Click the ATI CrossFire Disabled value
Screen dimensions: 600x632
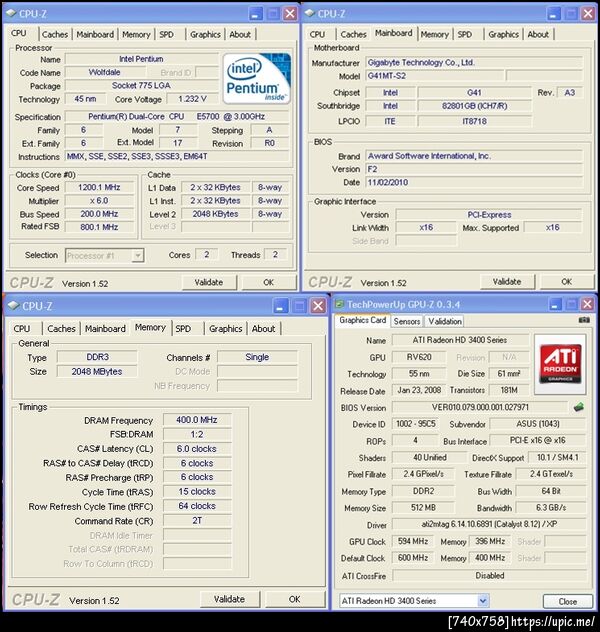tap(489, 576)
